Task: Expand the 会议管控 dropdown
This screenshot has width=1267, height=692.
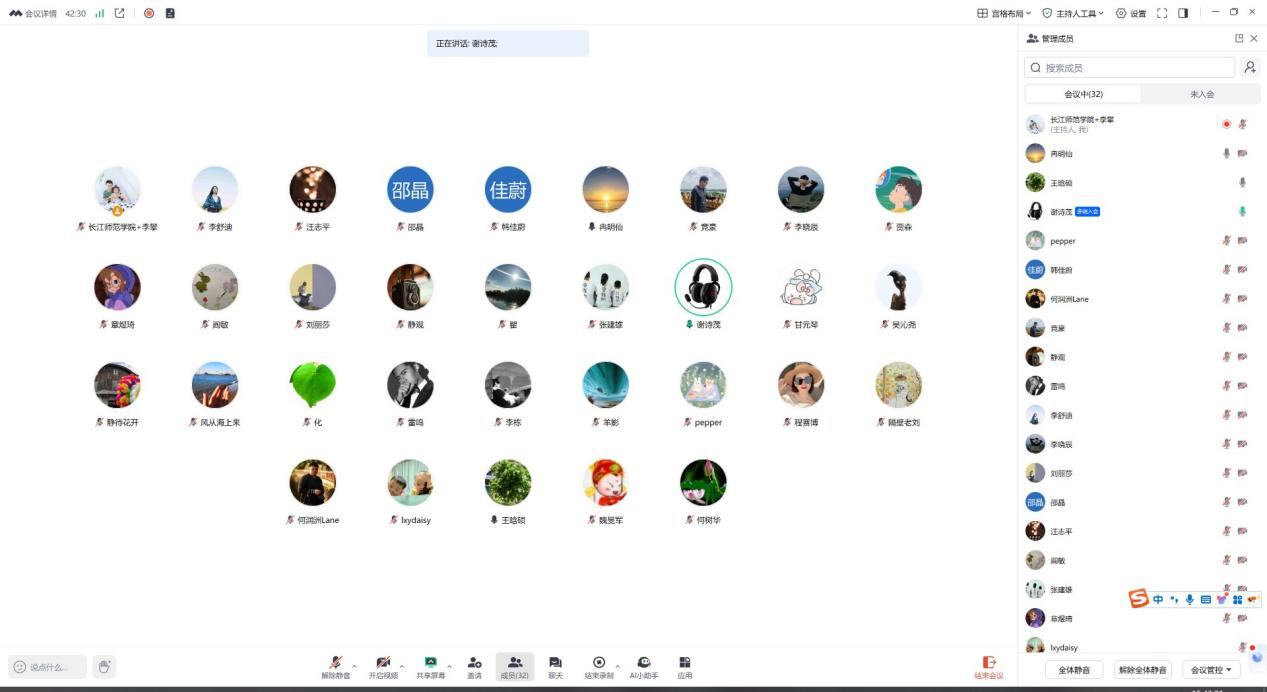Action: pos(1211,669)
